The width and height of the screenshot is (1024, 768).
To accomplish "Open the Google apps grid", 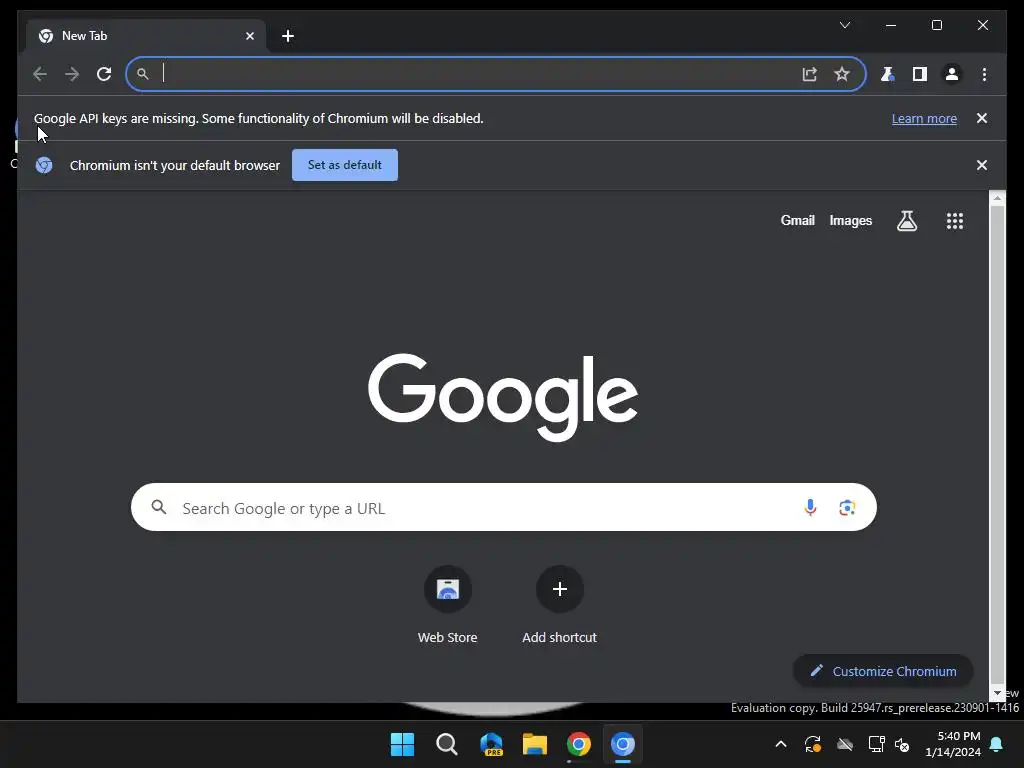I will [955, 221].
